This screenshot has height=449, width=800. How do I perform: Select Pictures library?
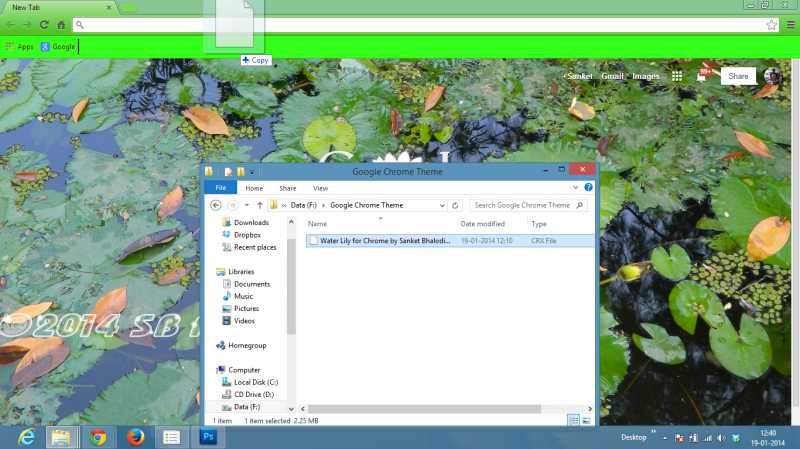[x=241, y=308]
